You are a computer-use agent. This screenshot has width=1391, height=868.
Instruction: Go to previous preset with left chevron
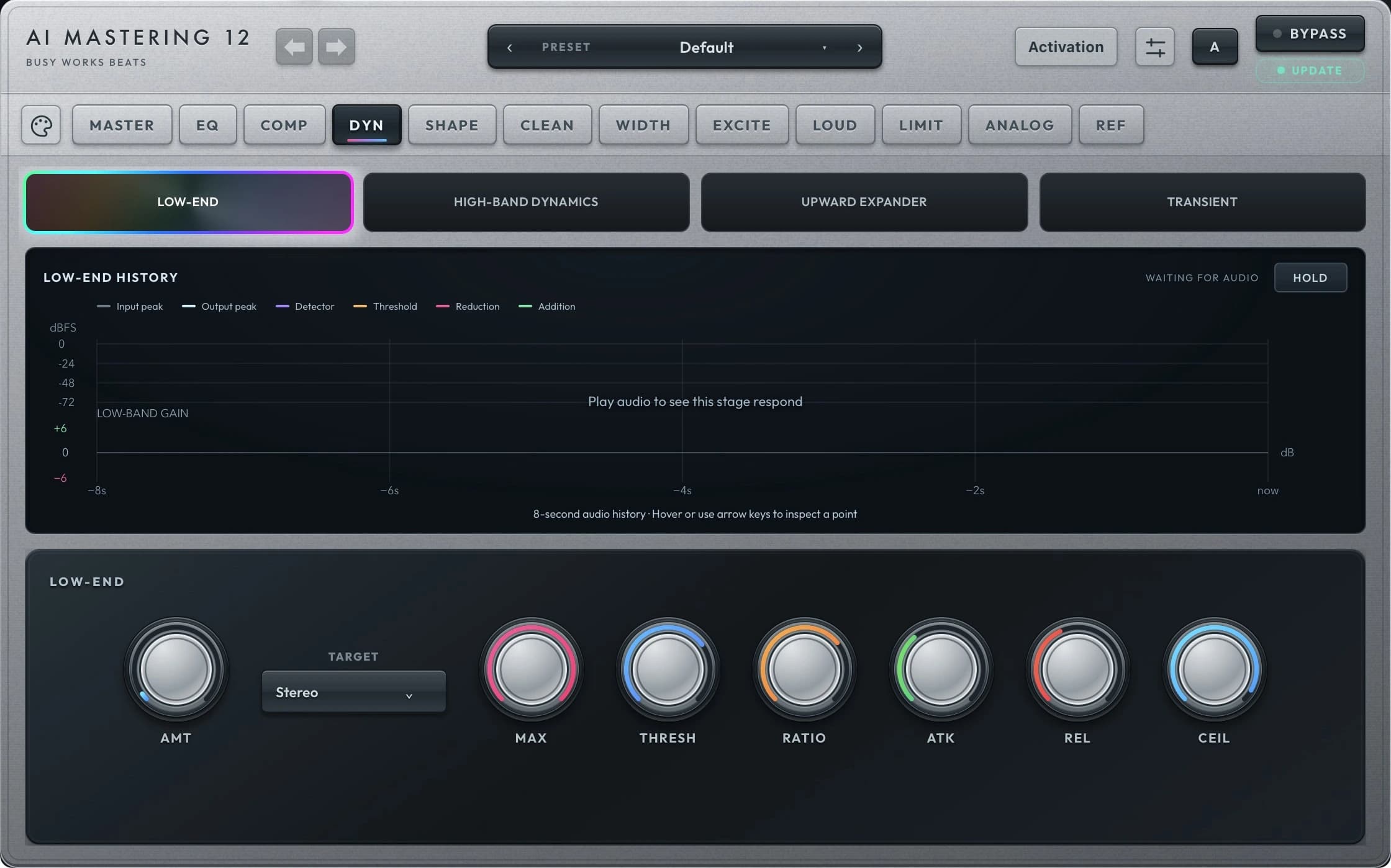(x=510, y=48)
